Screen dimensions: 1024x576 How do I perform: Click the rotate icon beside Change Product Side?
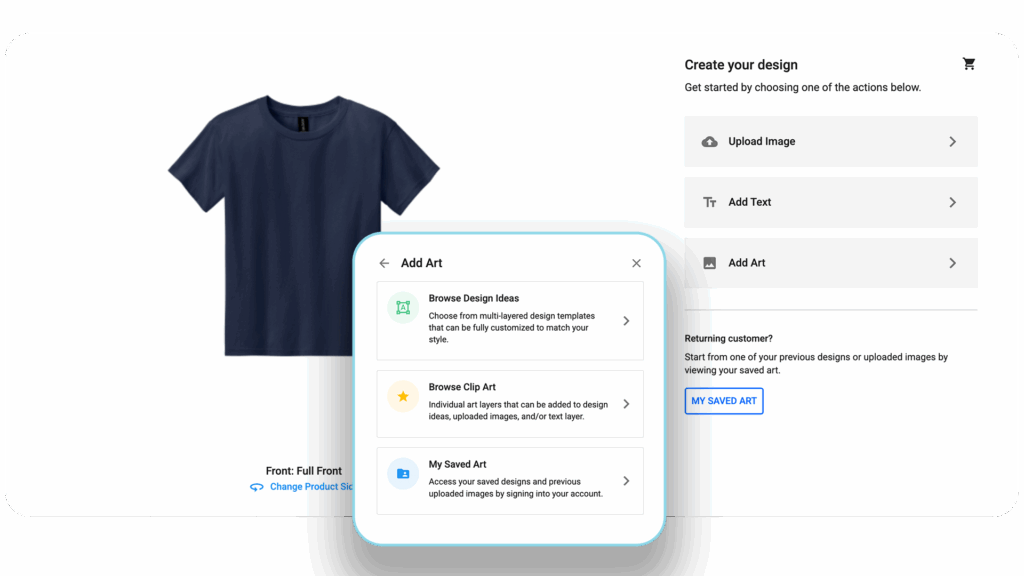(257, 487)
